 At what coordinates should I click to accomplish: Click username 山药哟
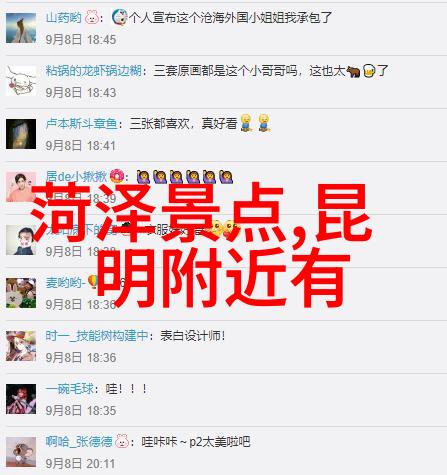[x=63, y=17]
